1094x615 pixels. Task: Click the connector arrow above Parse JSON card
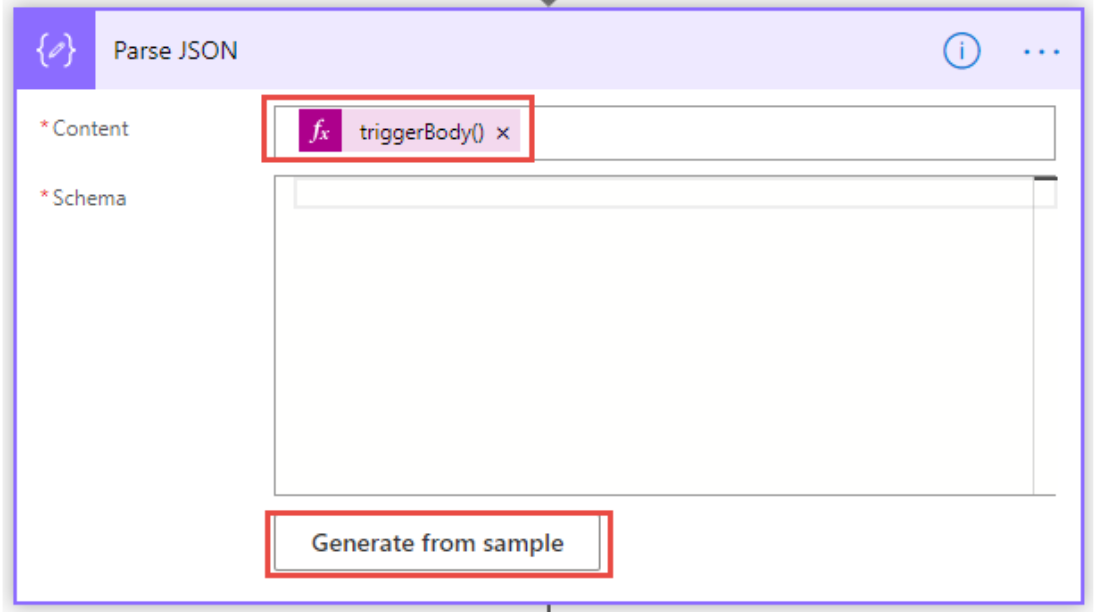point(548,3)
